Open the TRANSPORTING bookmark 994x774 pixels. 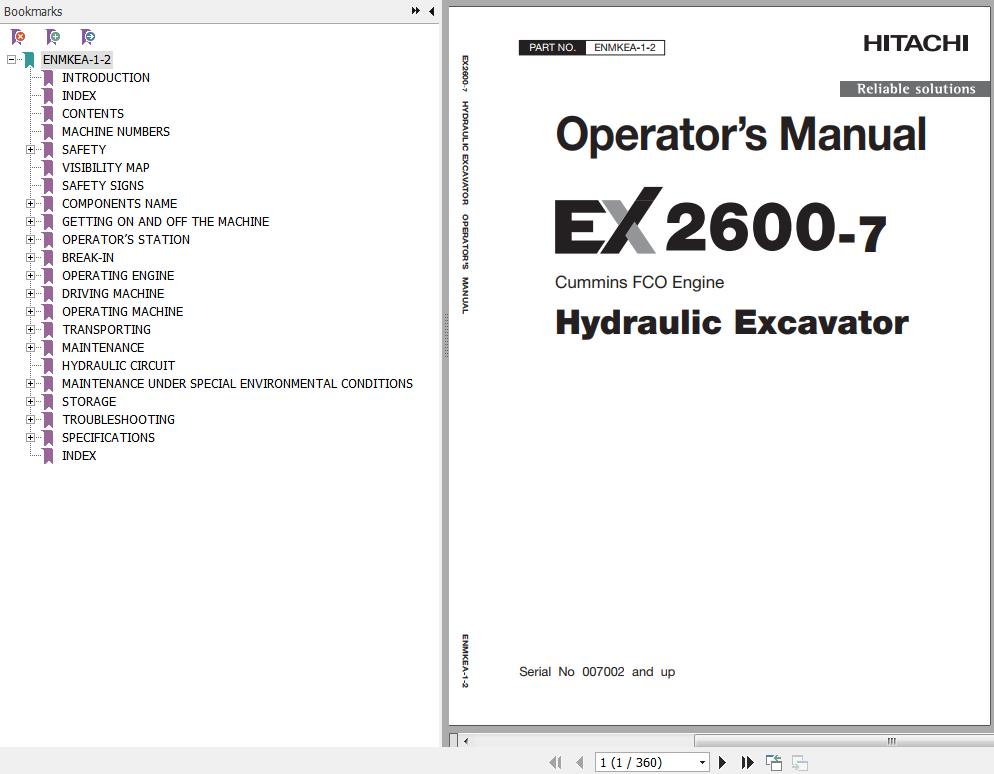[x=106, y=330]
